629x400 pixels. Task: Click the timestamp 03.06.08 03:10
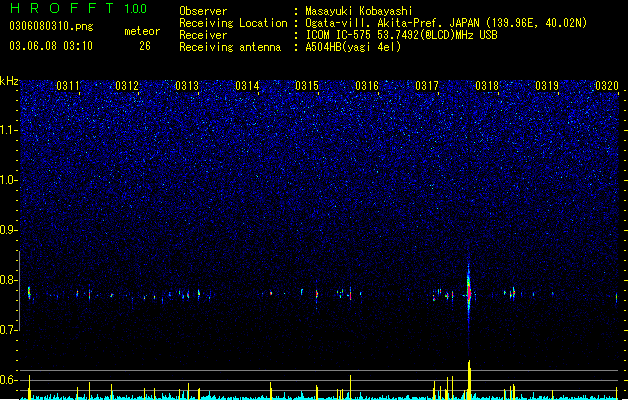tap(51, 46)
